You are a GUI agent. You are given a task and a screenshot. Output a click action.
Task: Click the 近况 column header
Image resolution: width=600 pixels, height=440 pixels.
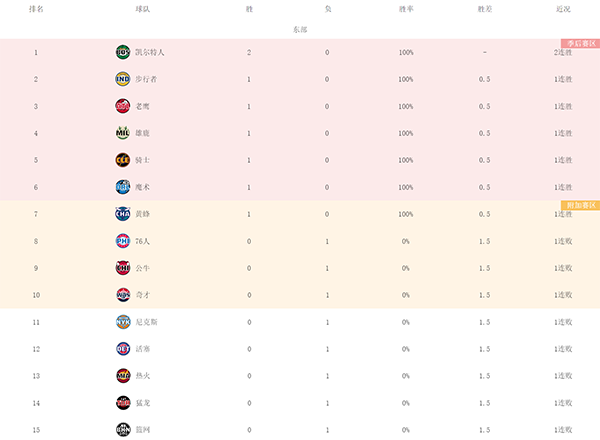point(563,8)
